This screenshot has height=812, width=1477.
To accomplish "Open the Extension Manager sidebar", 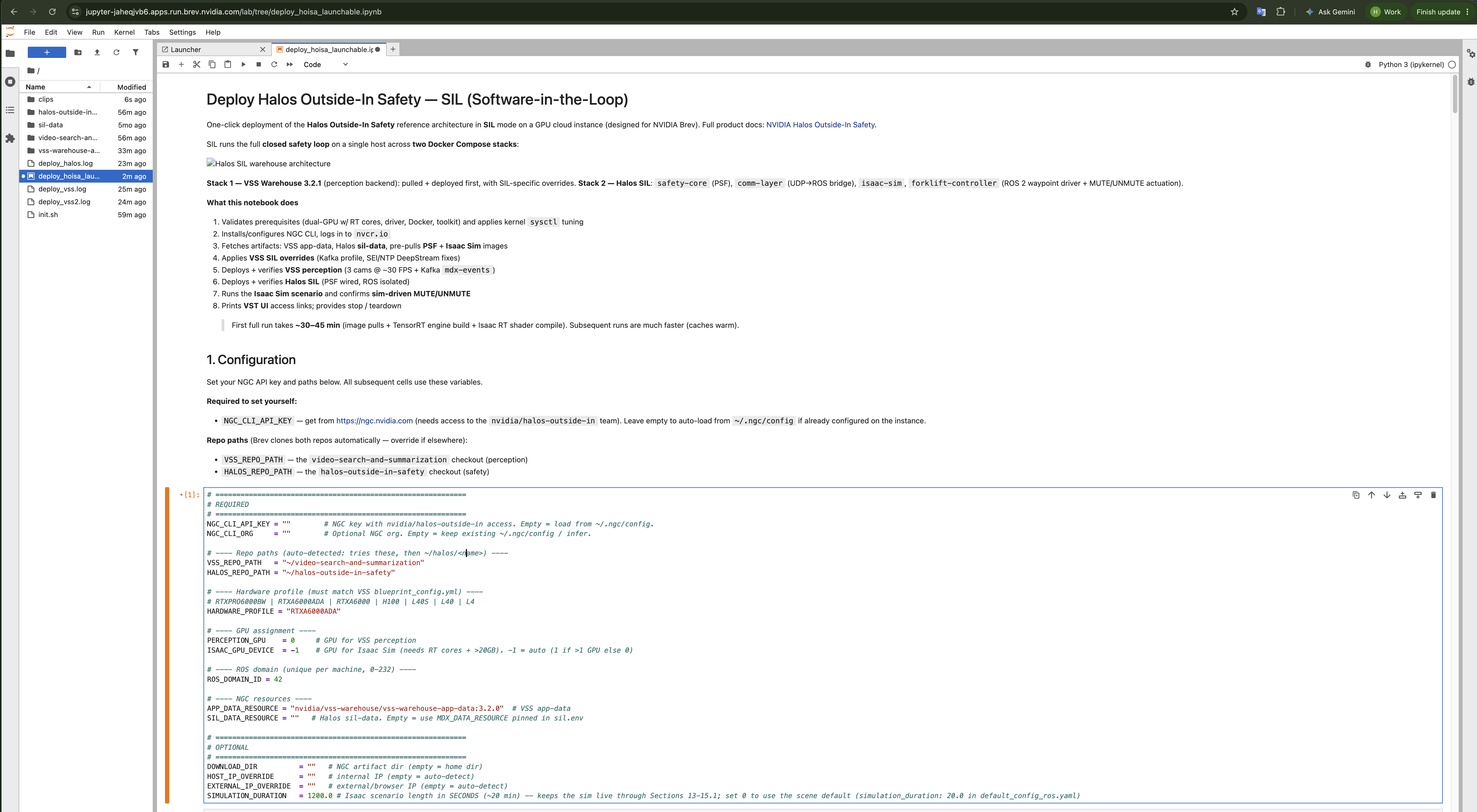I will pos(10,138).
